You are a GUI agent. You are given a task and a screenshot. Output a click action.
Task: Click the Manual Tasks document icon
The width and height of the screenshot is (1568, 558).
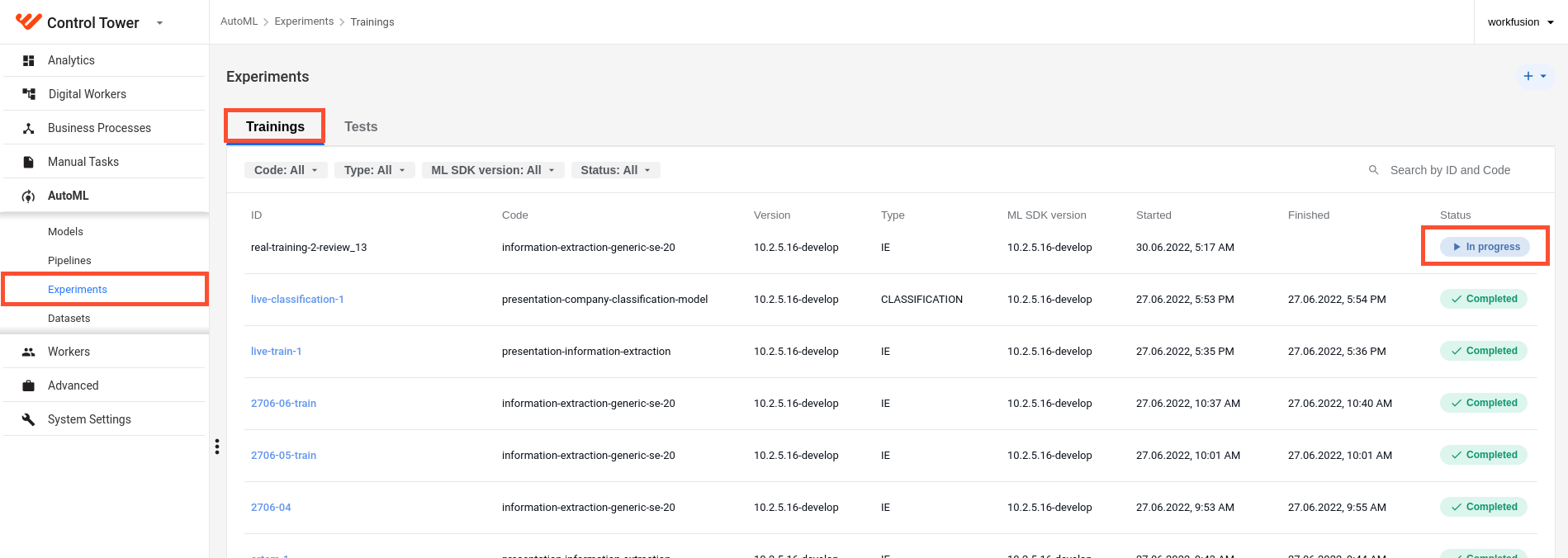pos(28,162)
